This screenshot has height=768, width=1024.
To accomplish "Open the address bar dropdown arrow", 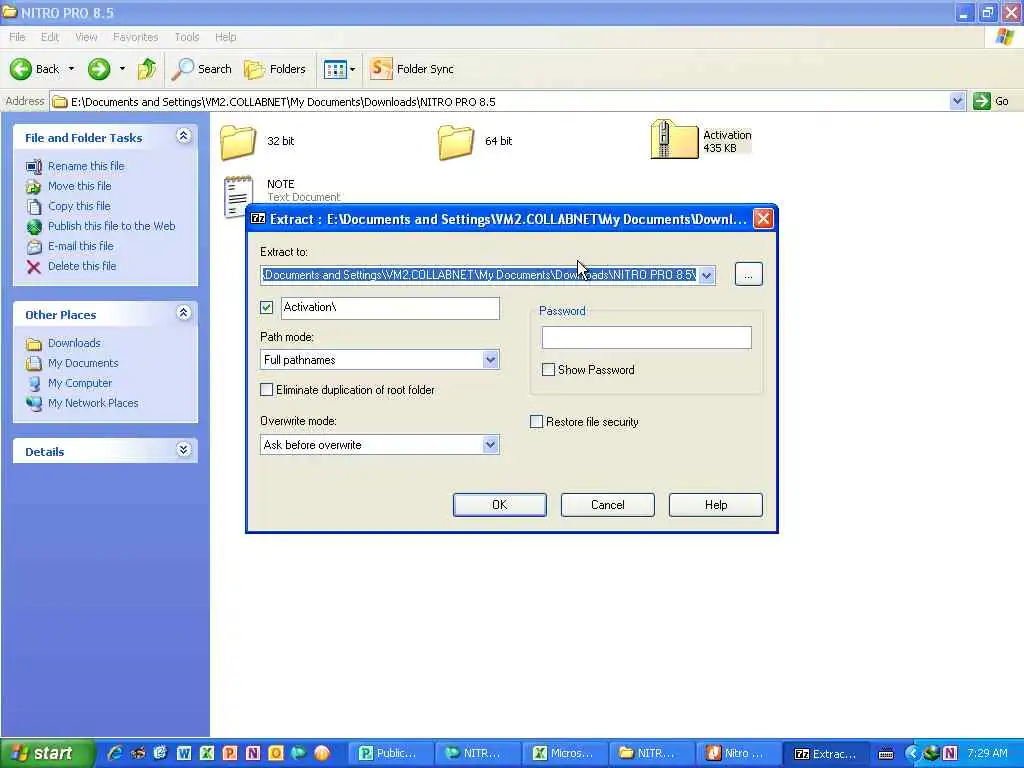I will coord(957,101).
